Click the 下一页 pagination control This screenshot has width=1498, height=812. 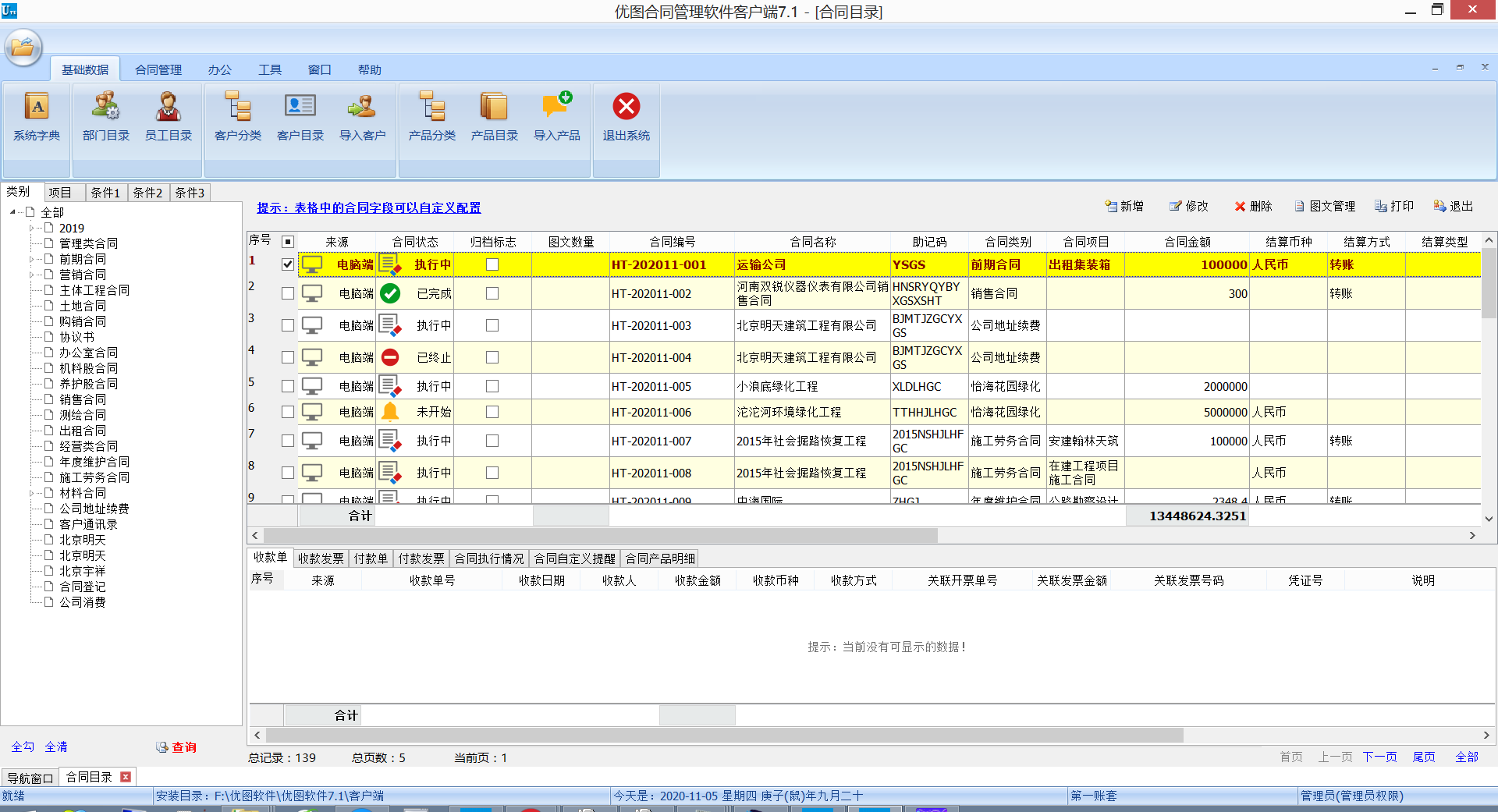[1379, 757]
